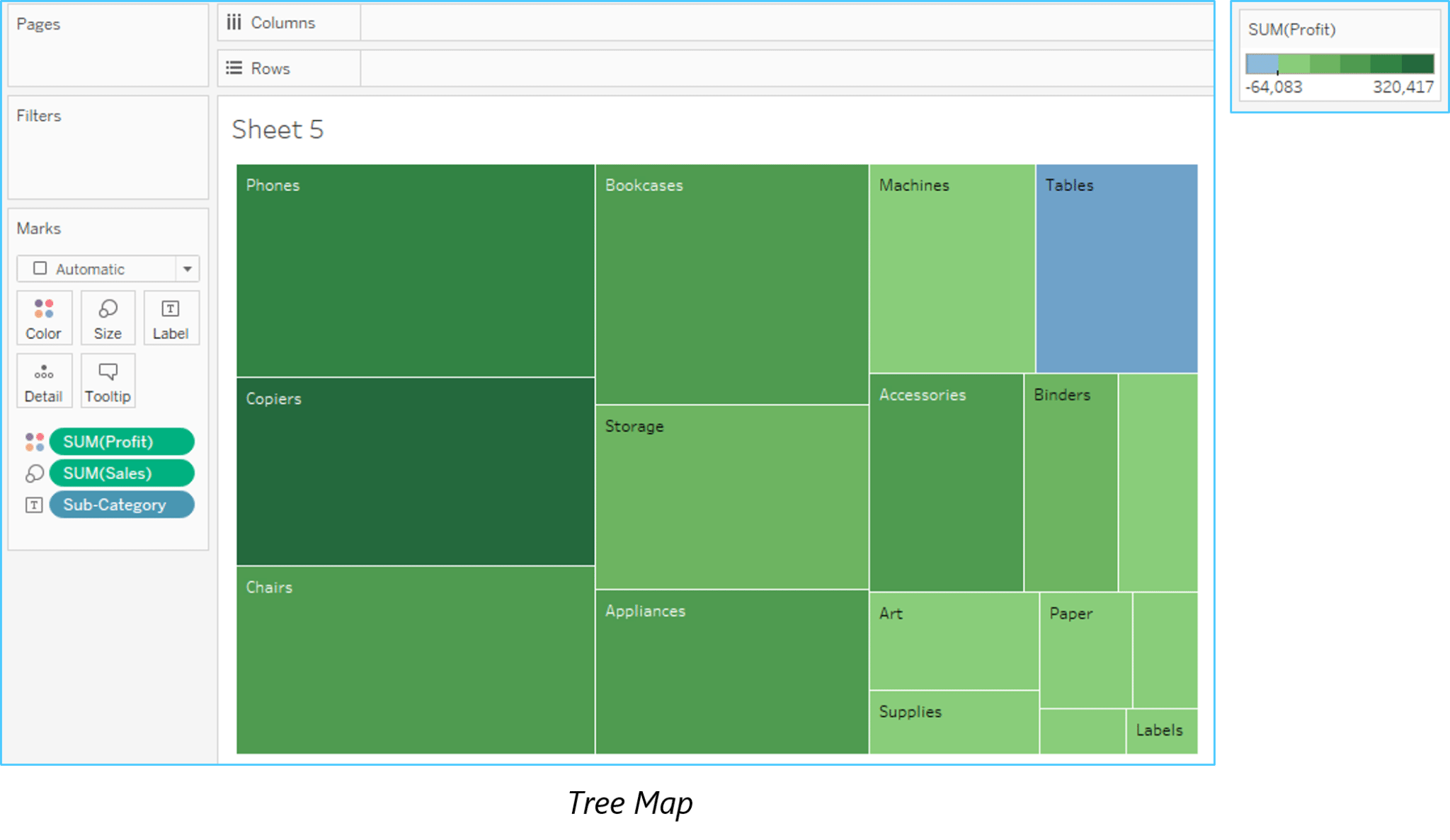Select the blue Tables tile in the tree map
Viewport: 1450px width, 840px height.
pyautogui.click(x=1115, y=269)
